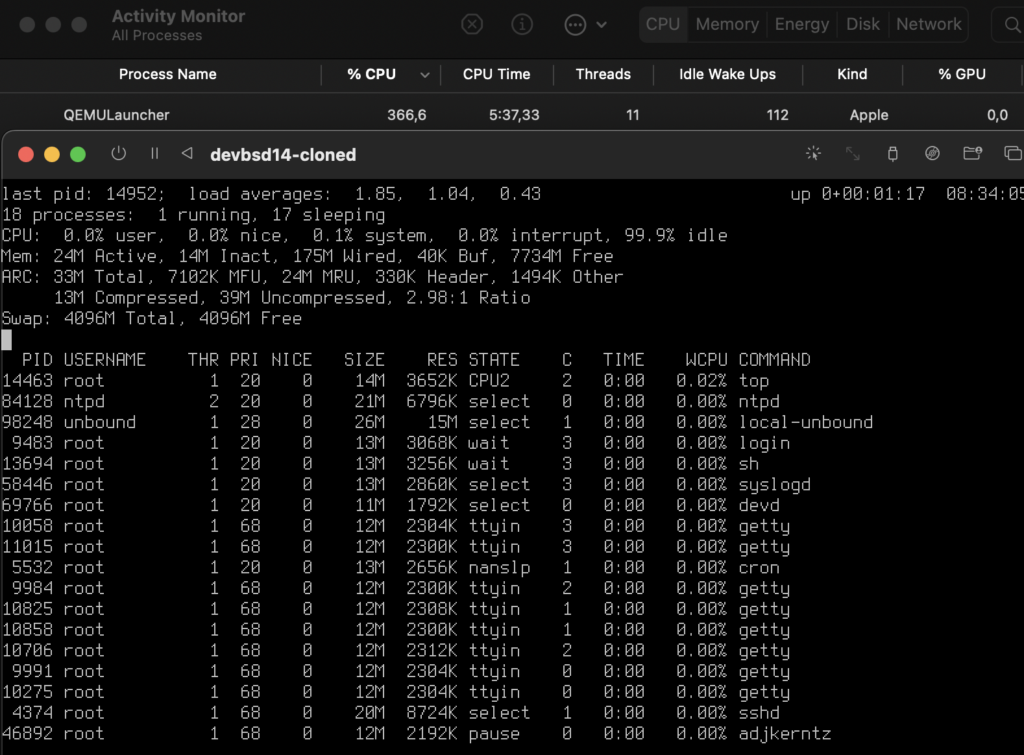Click the "local-unbound" command name
The height and width of the screenshot is (755, 1024).
tap(806, 423)
